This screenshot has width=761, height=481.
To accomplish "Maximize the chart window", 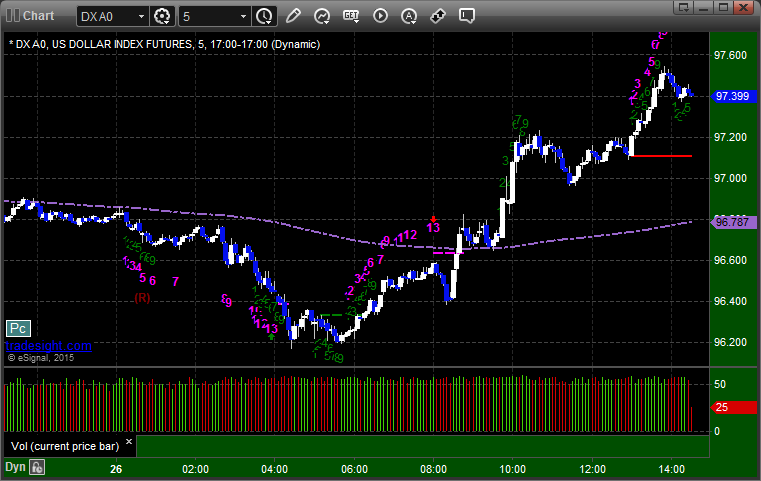I will [x=723, y=7].
